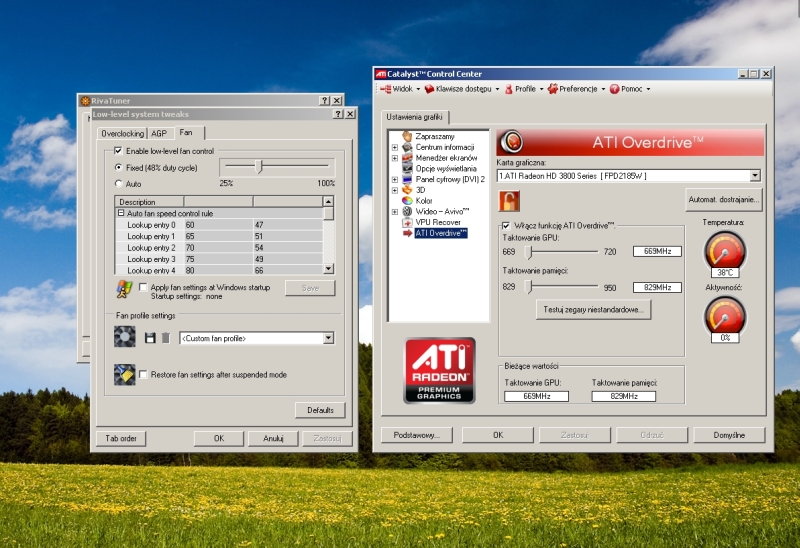
Task: Save fan profile with the floppy disk icon
Action: pyautogui.click(x=150, y=338)
